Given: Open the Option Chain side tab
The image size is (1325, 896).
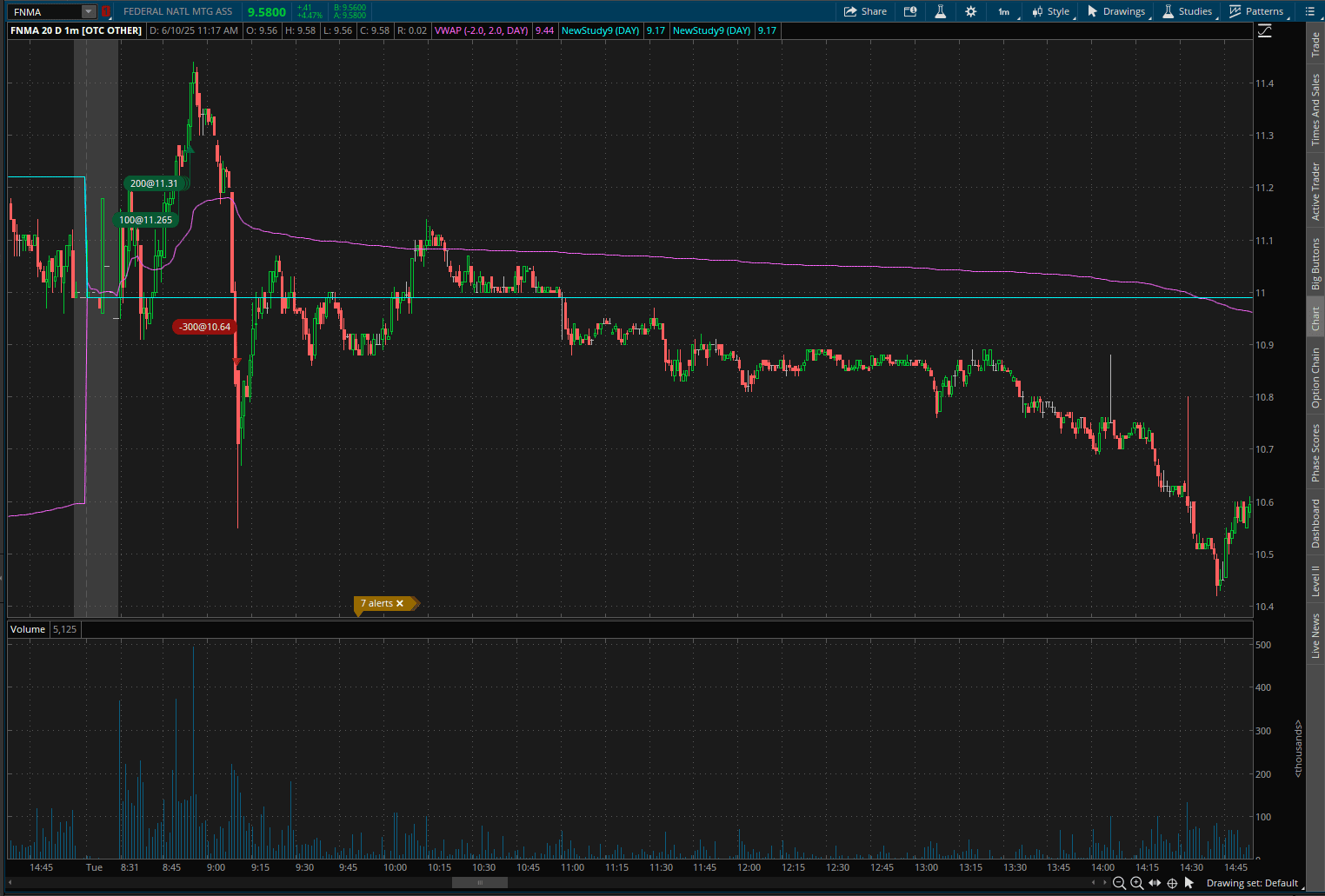Looking at the screenshot, I should click(1315, 378).
